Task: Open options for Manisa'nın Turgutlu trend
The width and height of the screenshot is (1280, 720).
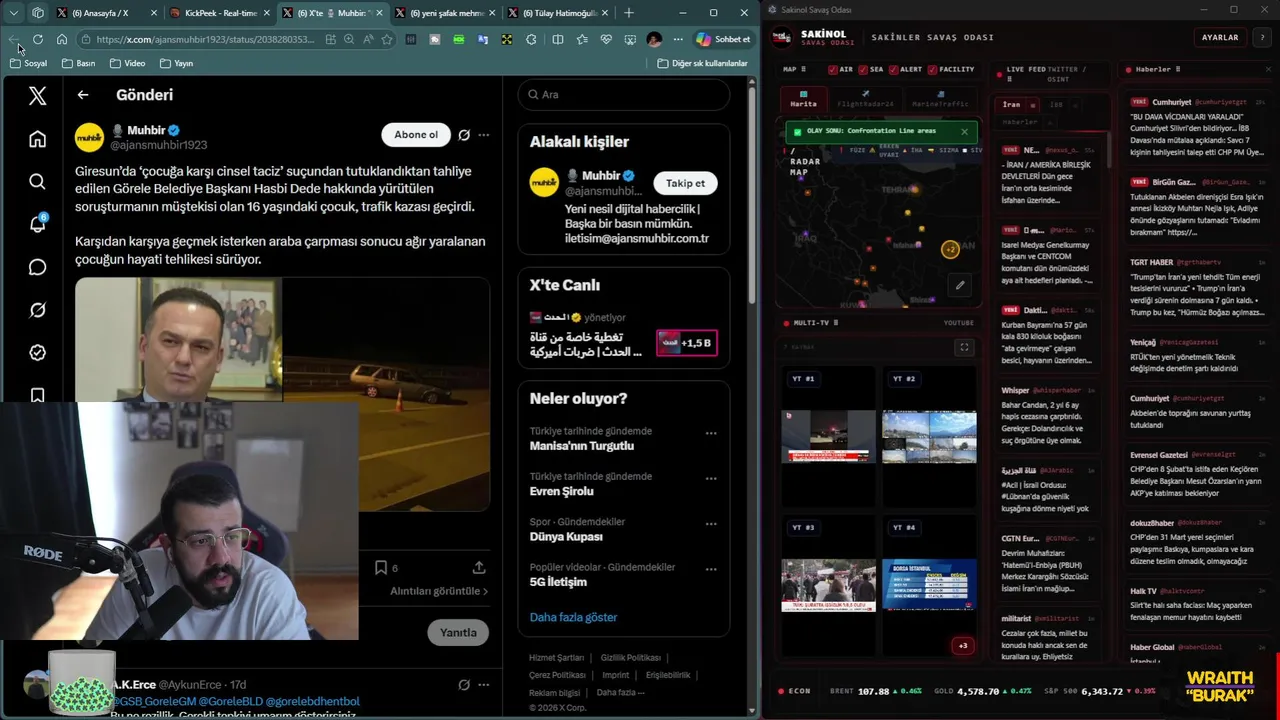Action: click(x=711, y=433)
